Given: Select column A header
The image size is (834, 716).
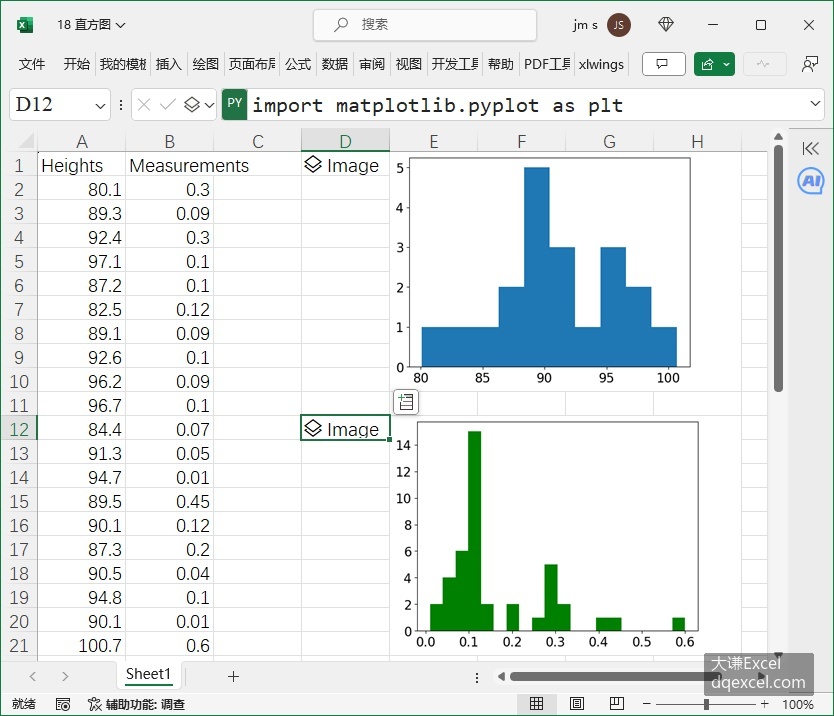Looking at the screenshot, I should pos(81,141).
